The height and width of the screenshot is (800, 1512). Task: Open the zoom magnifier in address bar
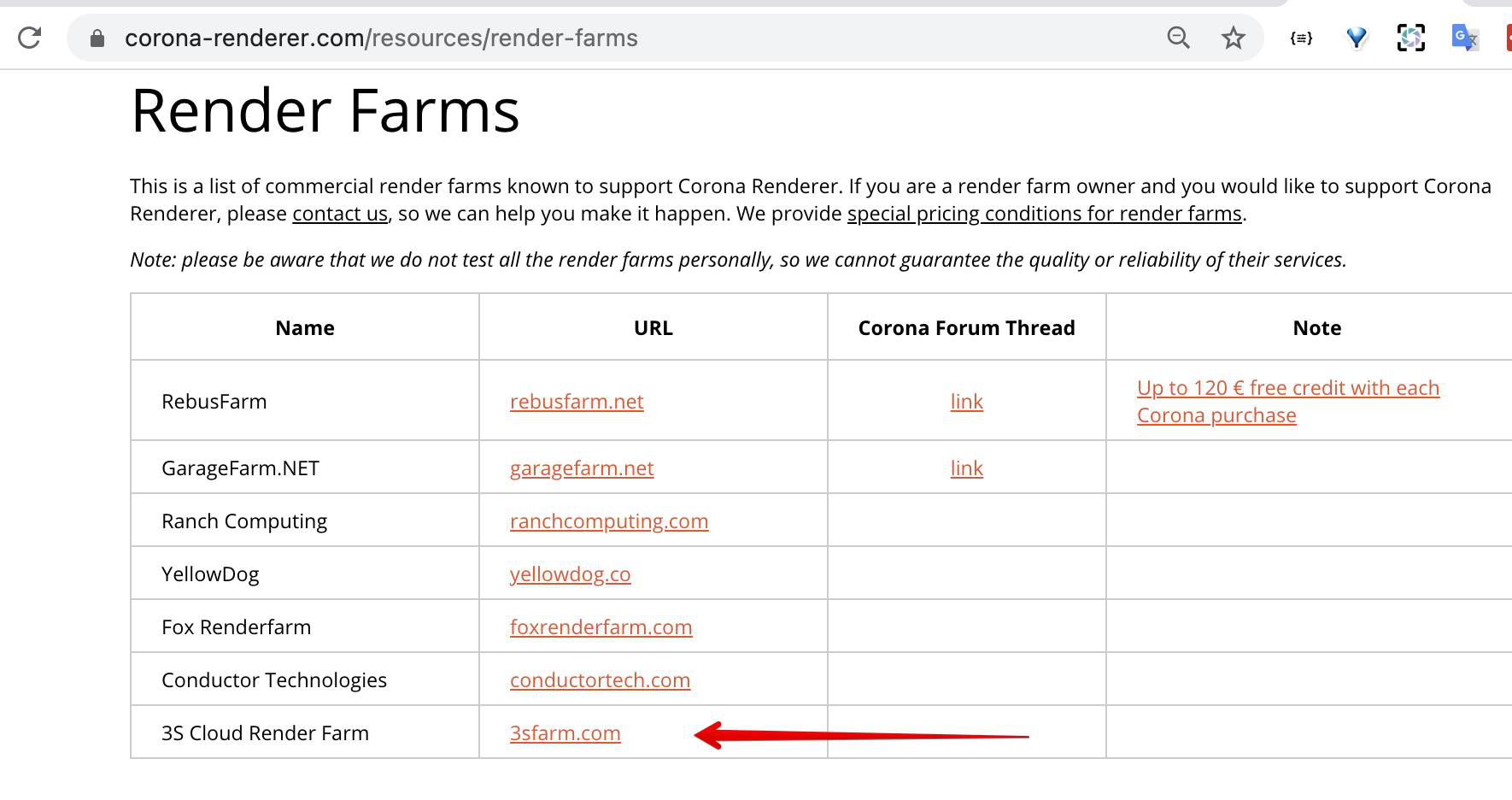click(x=1178, y=38)
